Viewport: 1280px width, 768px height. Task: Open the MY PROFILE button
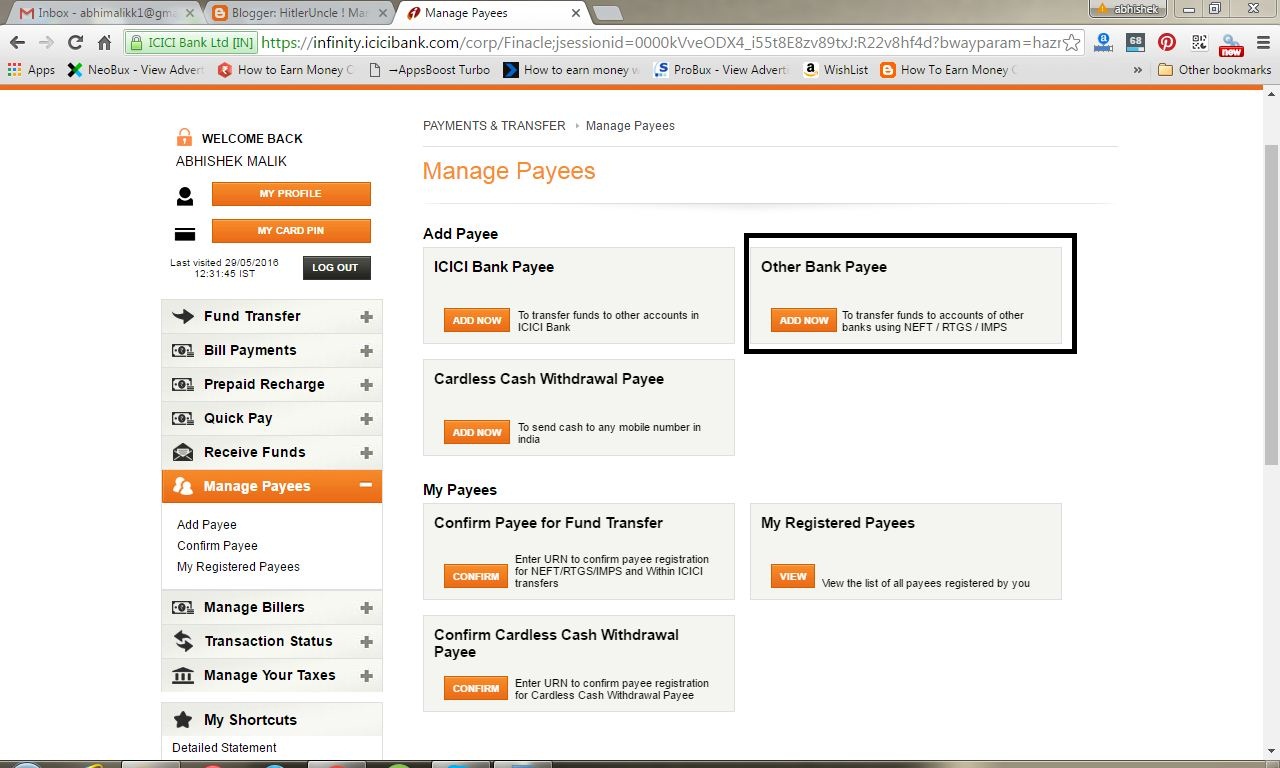291,193
